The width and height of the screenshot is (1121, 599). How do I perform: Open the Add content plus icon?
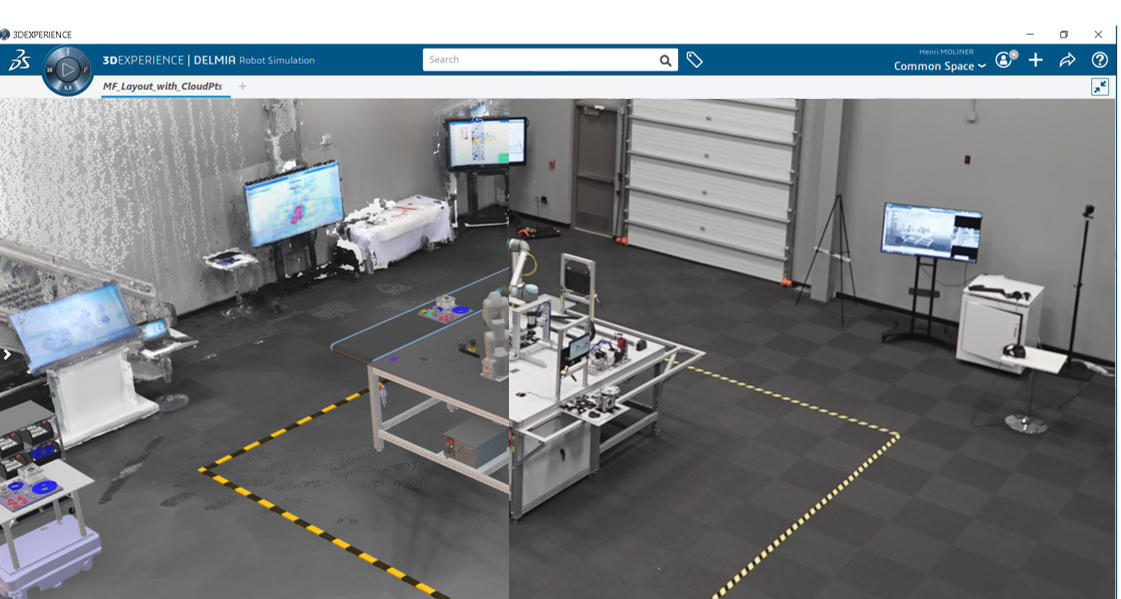tap(1035, 58)
